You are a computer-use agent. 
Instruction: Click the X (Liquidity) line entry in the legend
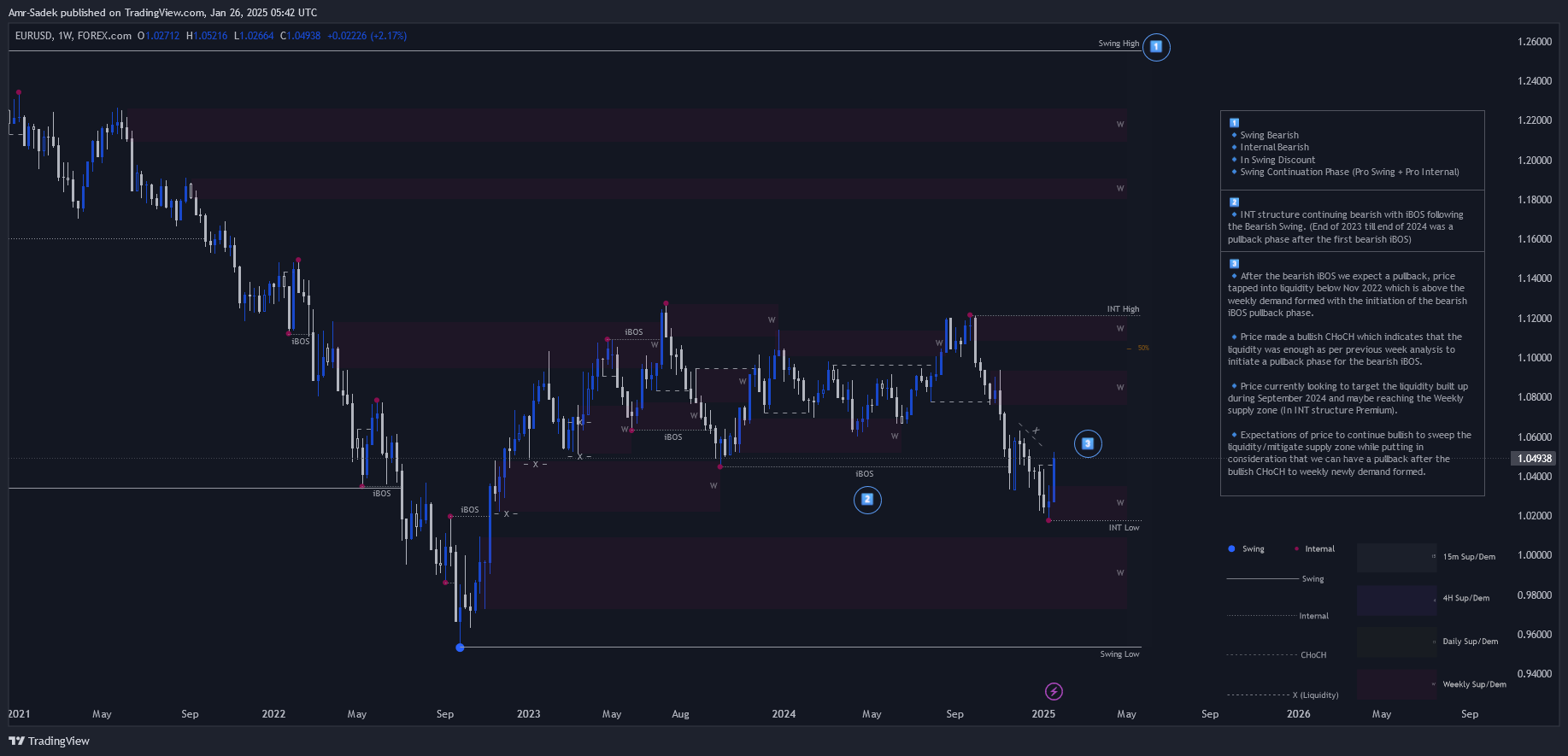1283,695
